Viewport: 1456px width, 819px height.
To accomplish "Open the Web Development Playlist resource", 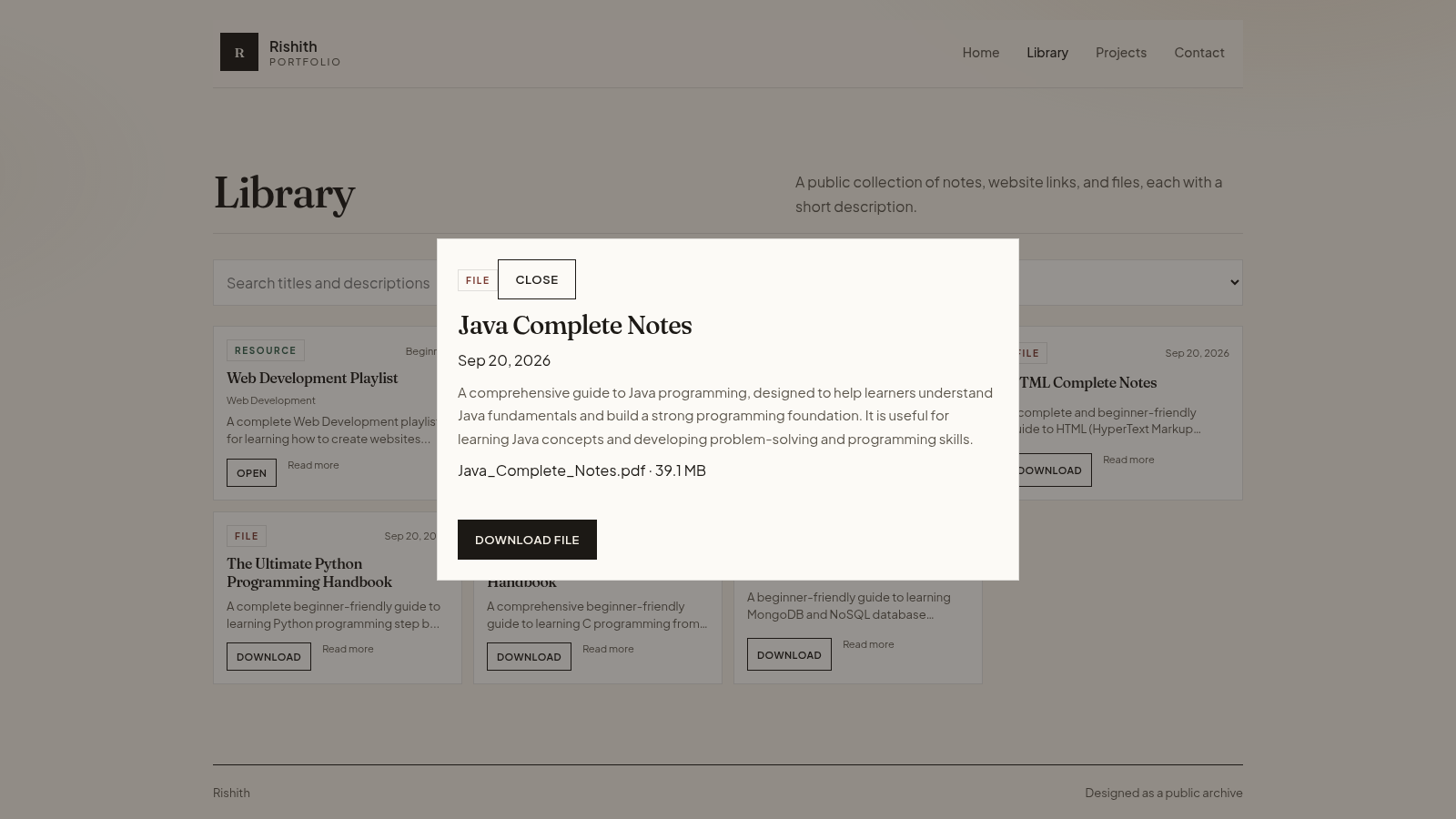I will coord(251,473).
